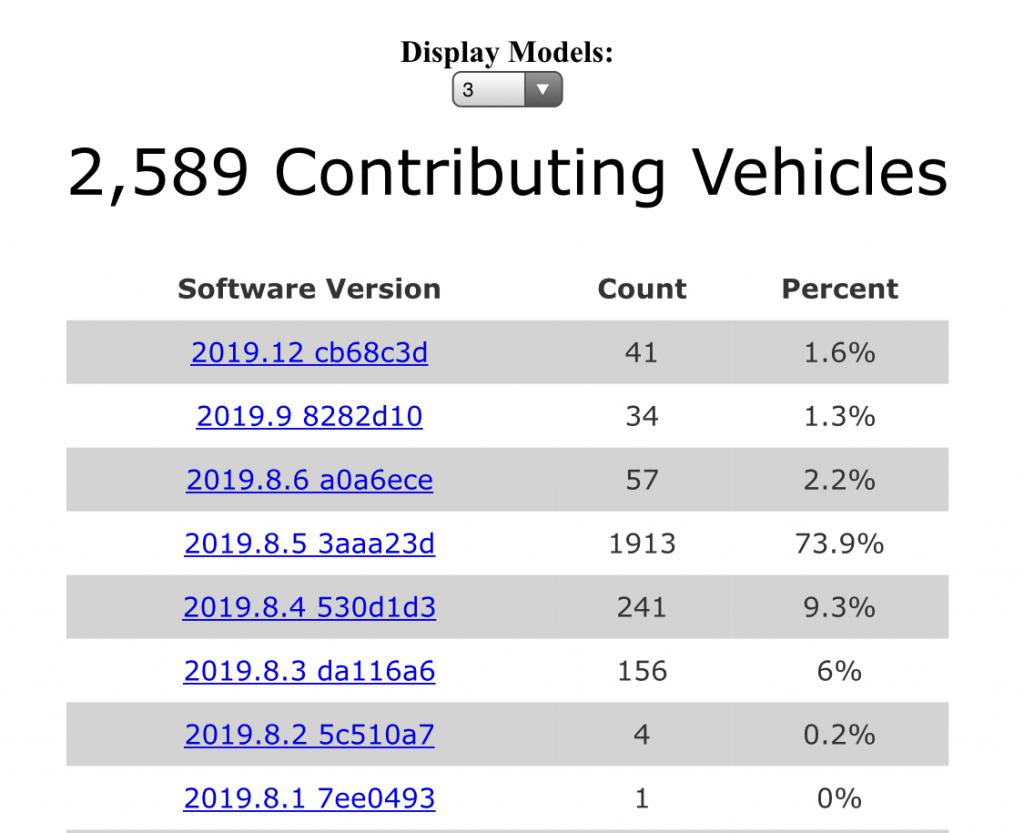This screenshot has width=1024, height=833.
Task: Open the 2019.8.1 7ee0493 version link
Action: tap(309, 798)
